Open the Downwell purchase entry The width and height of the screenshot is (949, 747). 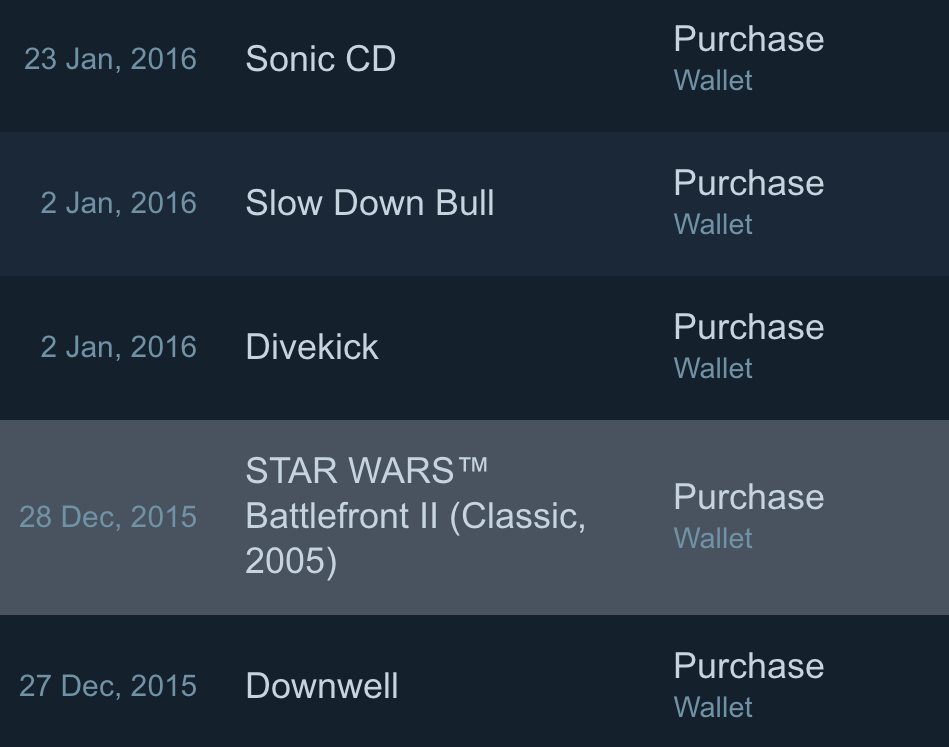[x=321, y=686]
